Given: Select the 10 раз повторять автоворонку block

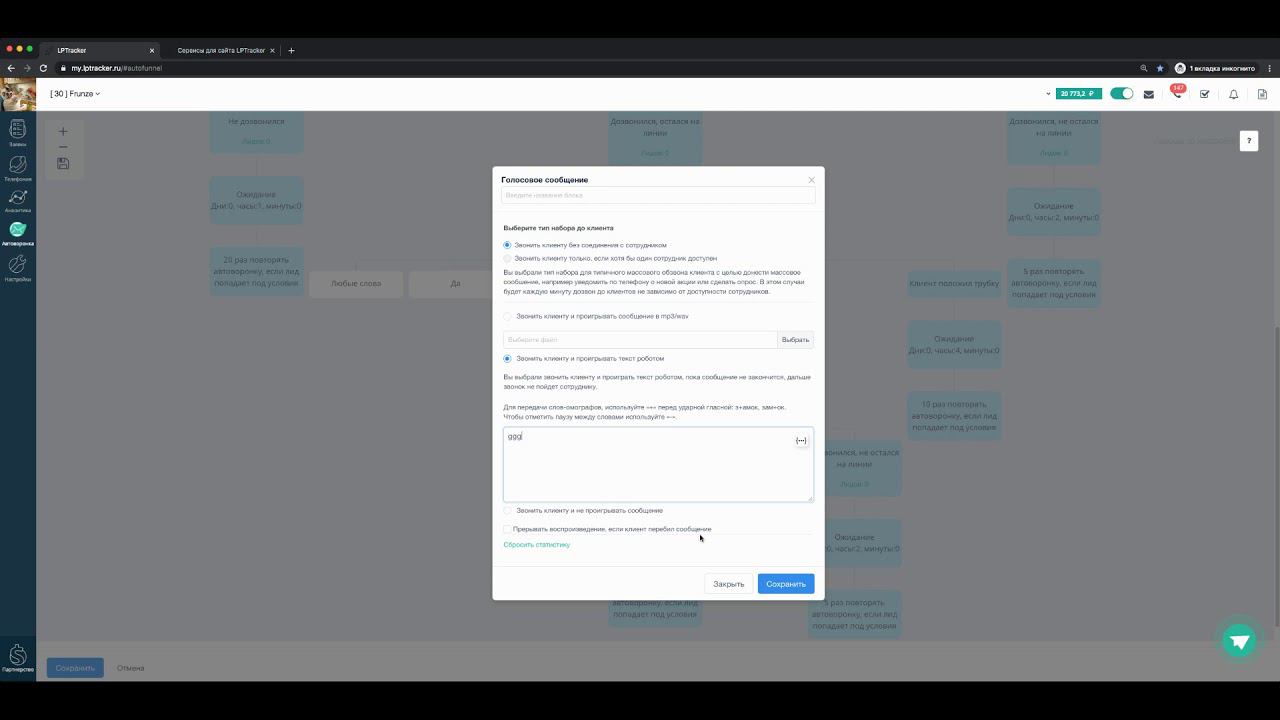Looking at the screenshot, I should pos(954,415).
